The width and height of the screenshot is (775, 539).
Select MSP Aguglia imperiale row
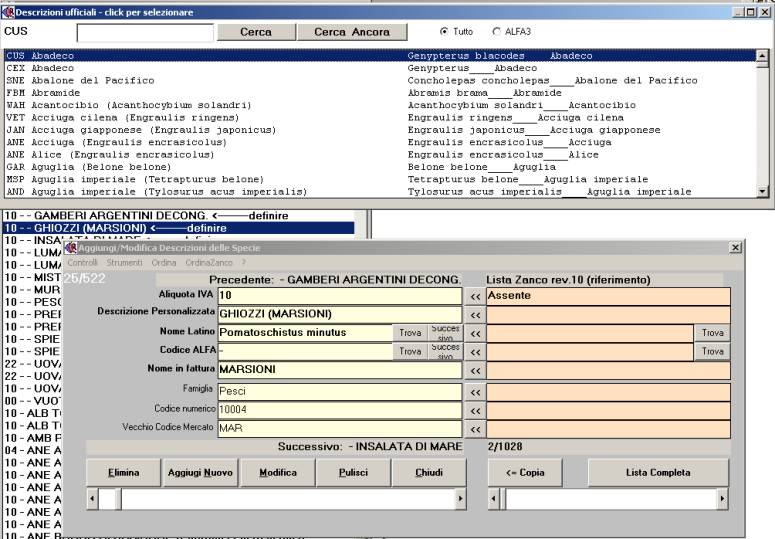coord(381,179)
